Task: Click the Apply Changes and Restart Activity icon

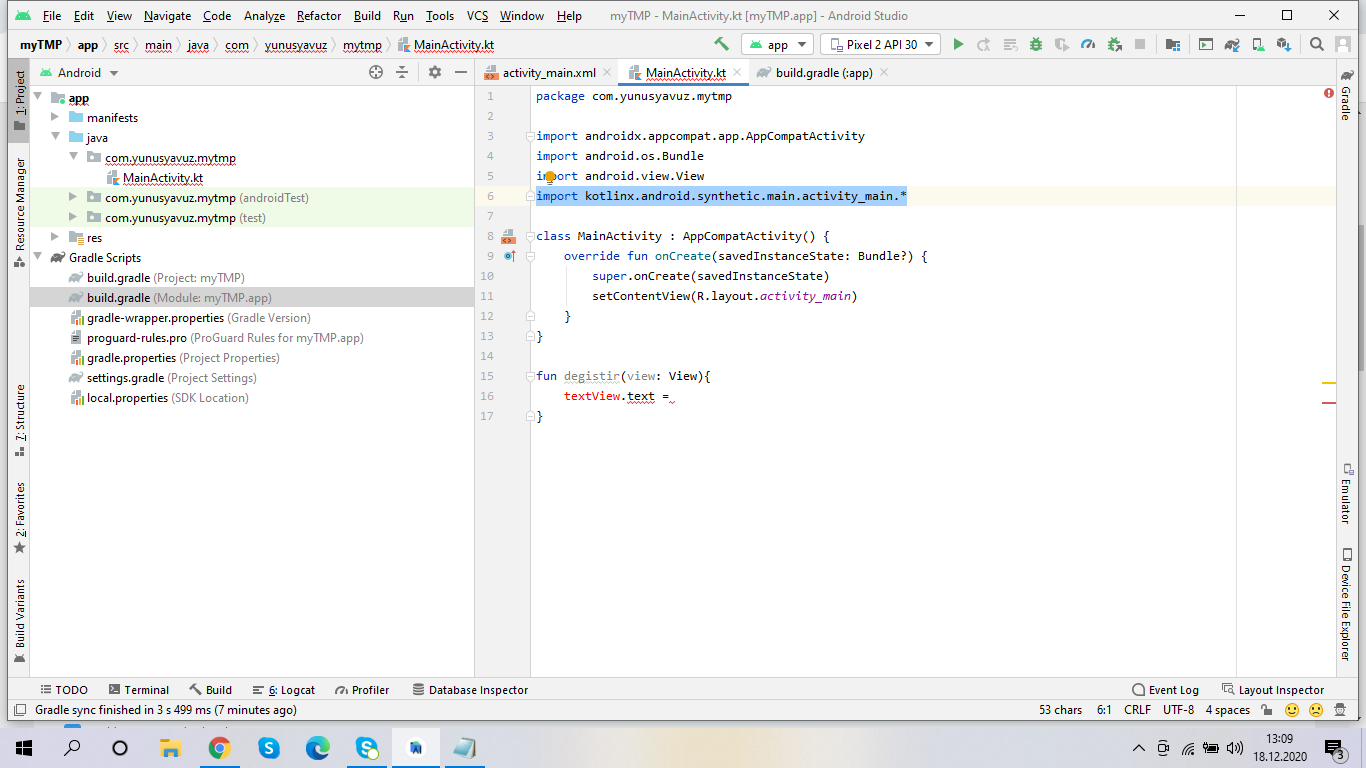Action: click(984, 44)
